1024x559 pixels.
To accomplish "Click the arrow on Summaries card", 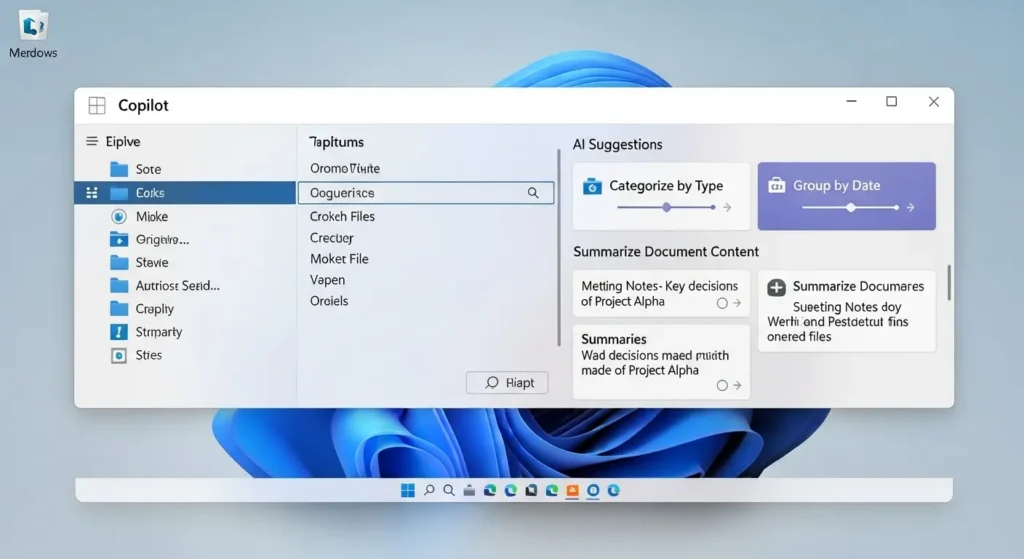I will [x=737, y=385].
